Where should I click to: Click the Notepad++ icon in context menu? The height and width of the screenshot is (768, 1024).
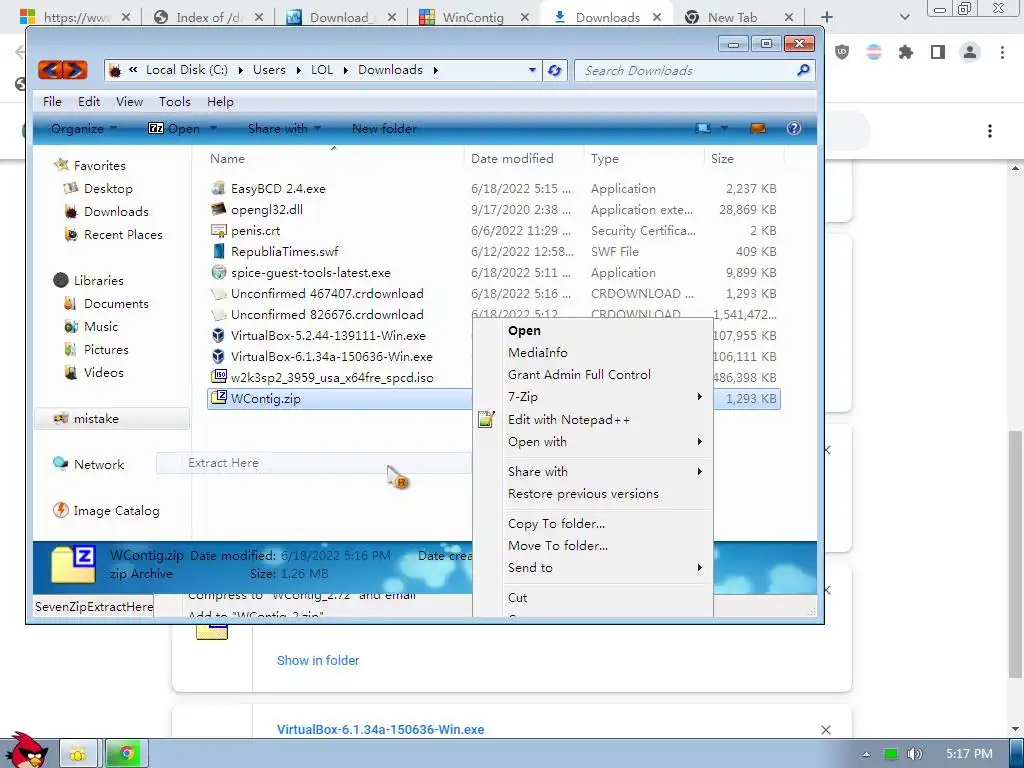click(x=486, y=419)
